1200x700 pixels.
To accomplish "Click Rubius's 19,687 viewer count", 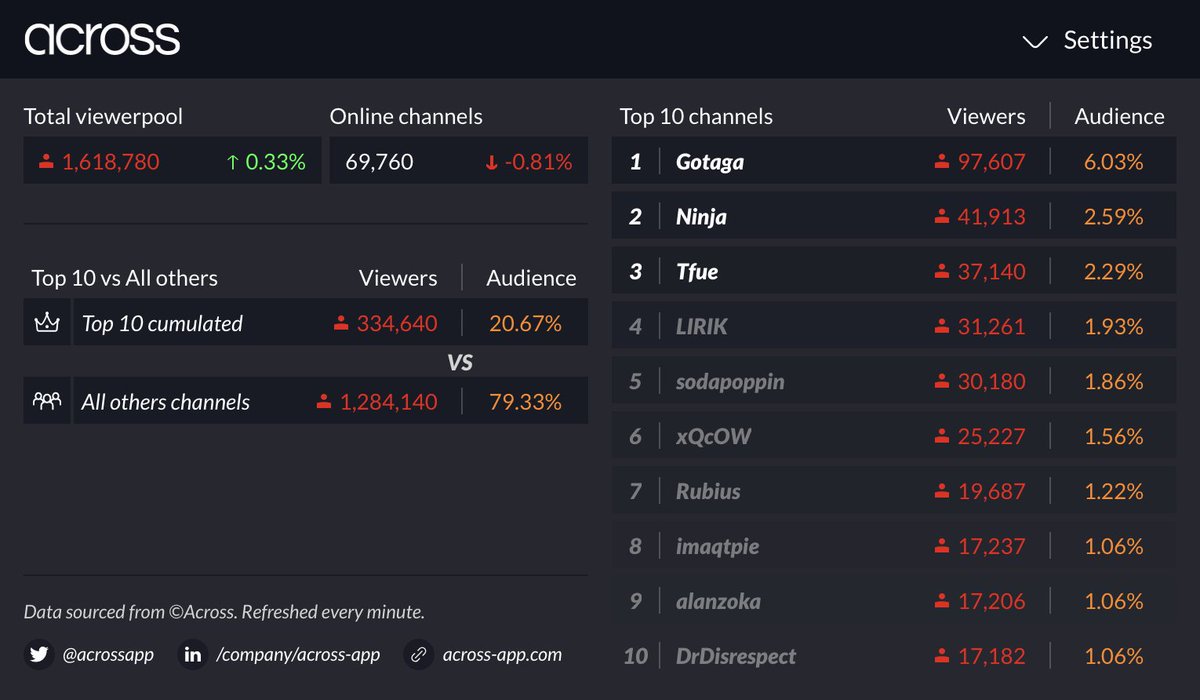I will coord(991,492).
